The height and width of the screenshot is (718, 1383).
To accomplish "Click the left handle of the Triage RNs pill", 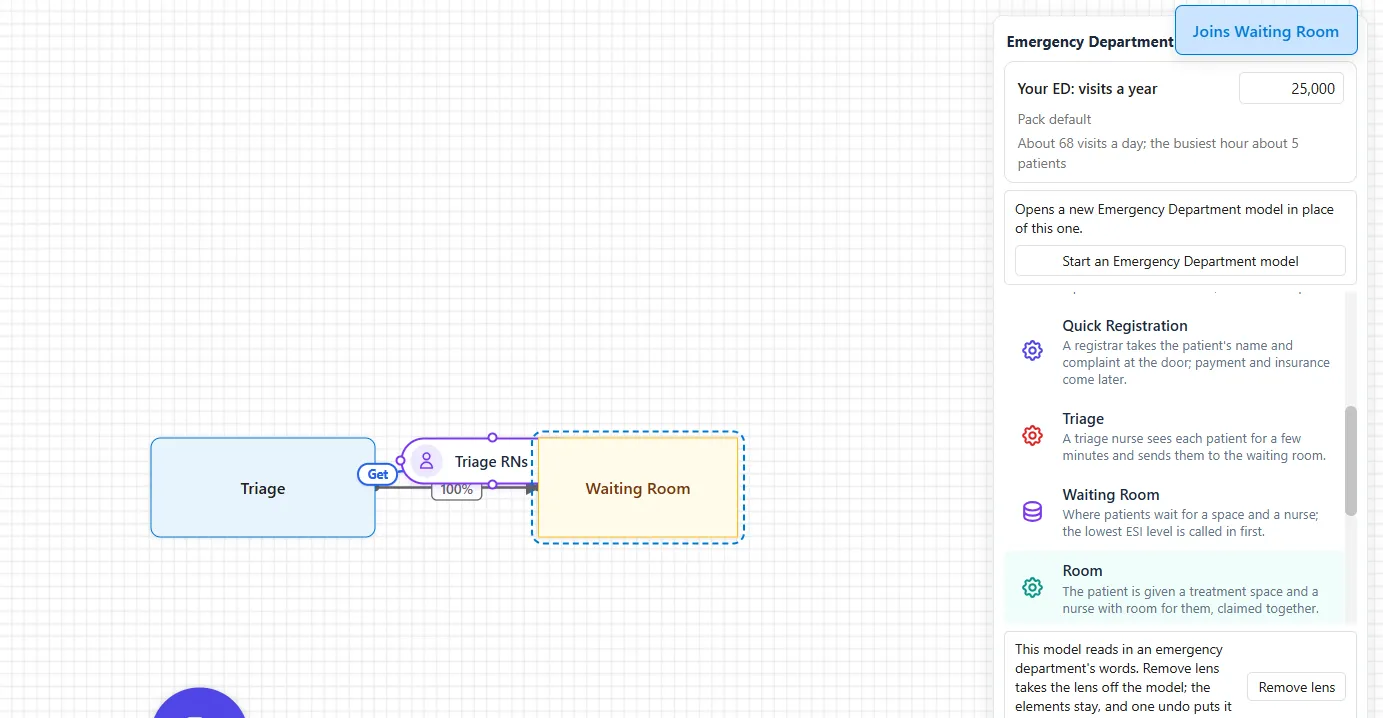I will pos(400,461).
